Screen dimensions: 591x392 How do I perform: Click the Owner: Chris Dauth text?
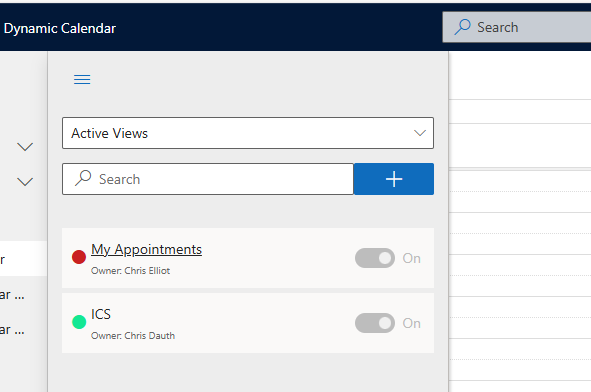(x=133, y=336)
